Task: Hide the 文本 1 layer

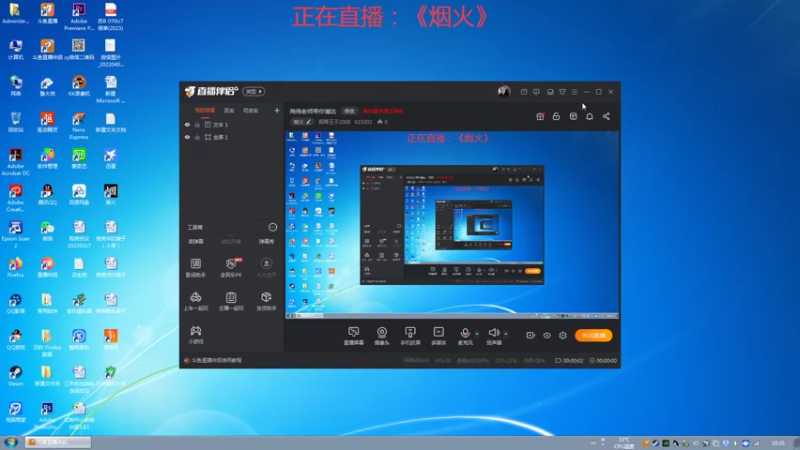Action: coord(187,124)
